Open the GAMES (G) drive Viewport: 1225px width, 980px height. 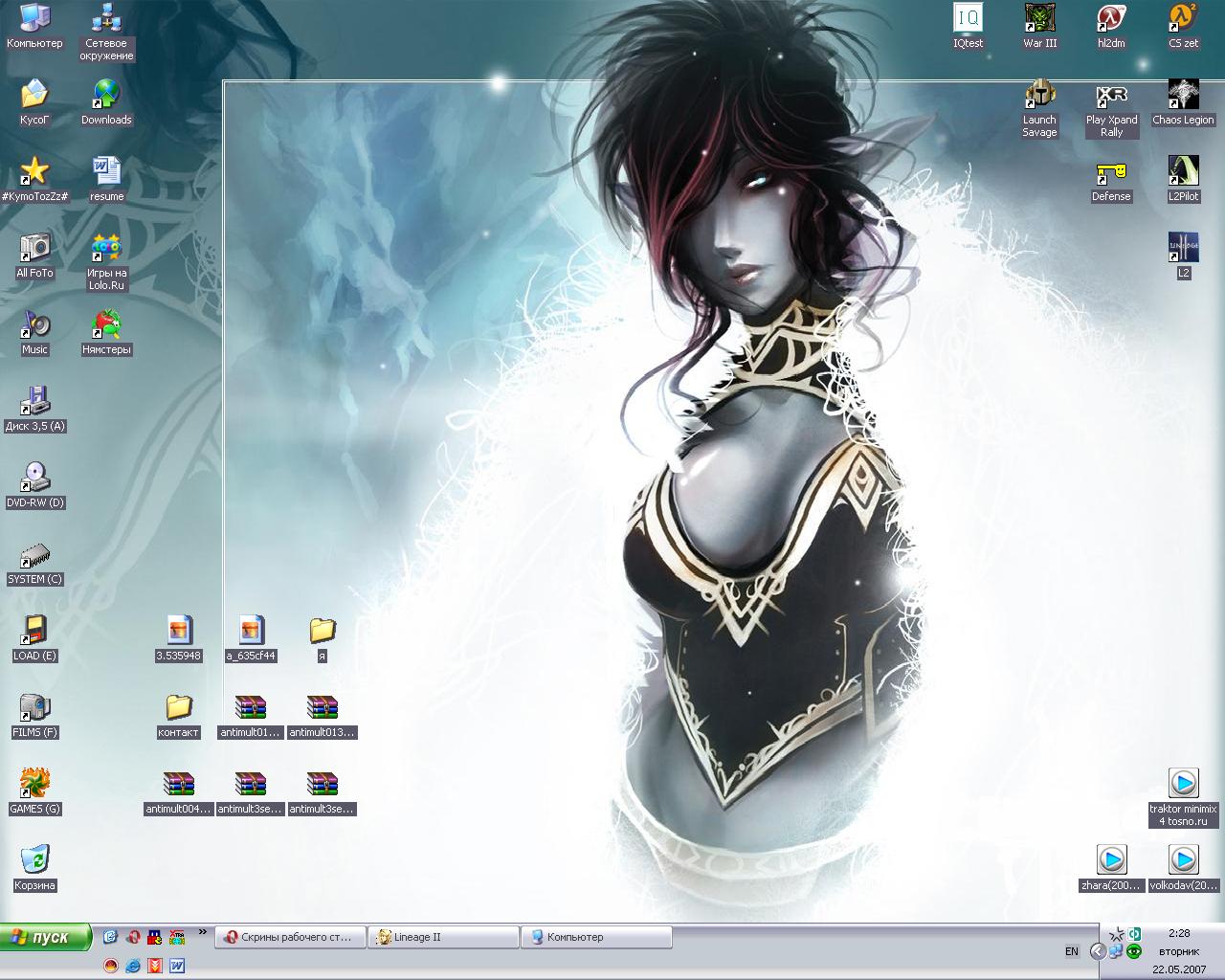[34, 791]
